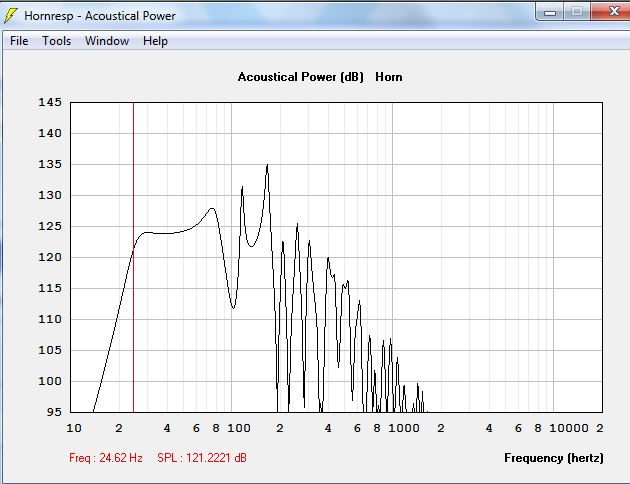The width and height of the screenshot is (630, 484).
Task: Click the 120 value on vertical axis
Action: [50, 257]
